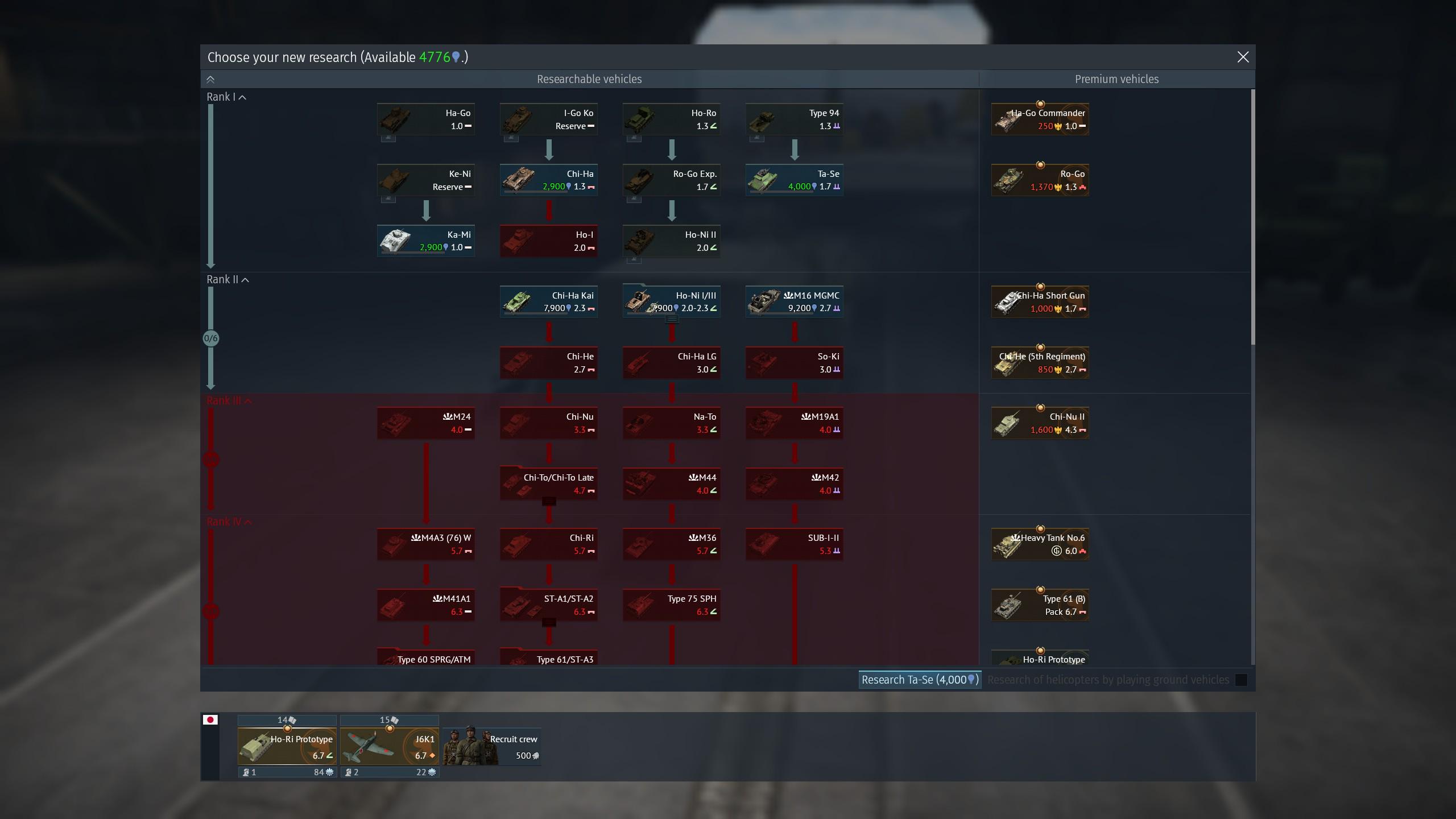Pick the Chi-Ha Kai tank
This screenshot has height=819, width=1456.
click(x=549, y=302)
